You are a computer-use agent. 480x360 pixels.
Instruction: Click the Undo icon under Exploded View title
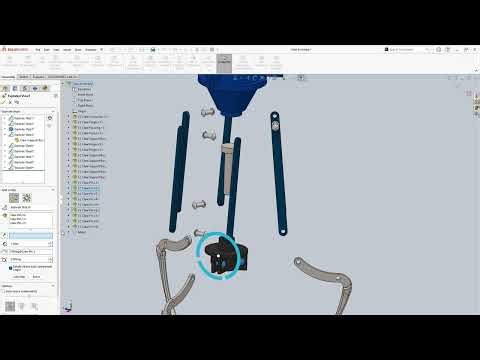coord(17,102)
